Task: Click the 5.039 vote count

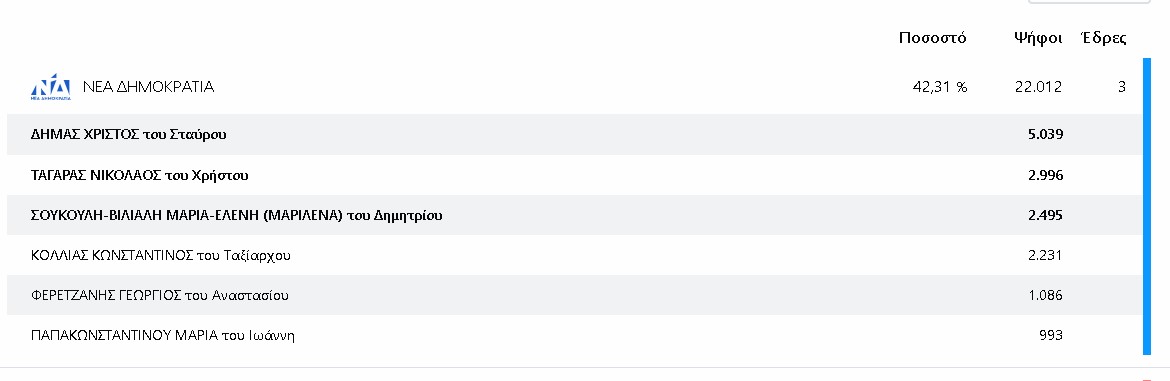Action: (x=1045, y=135)
